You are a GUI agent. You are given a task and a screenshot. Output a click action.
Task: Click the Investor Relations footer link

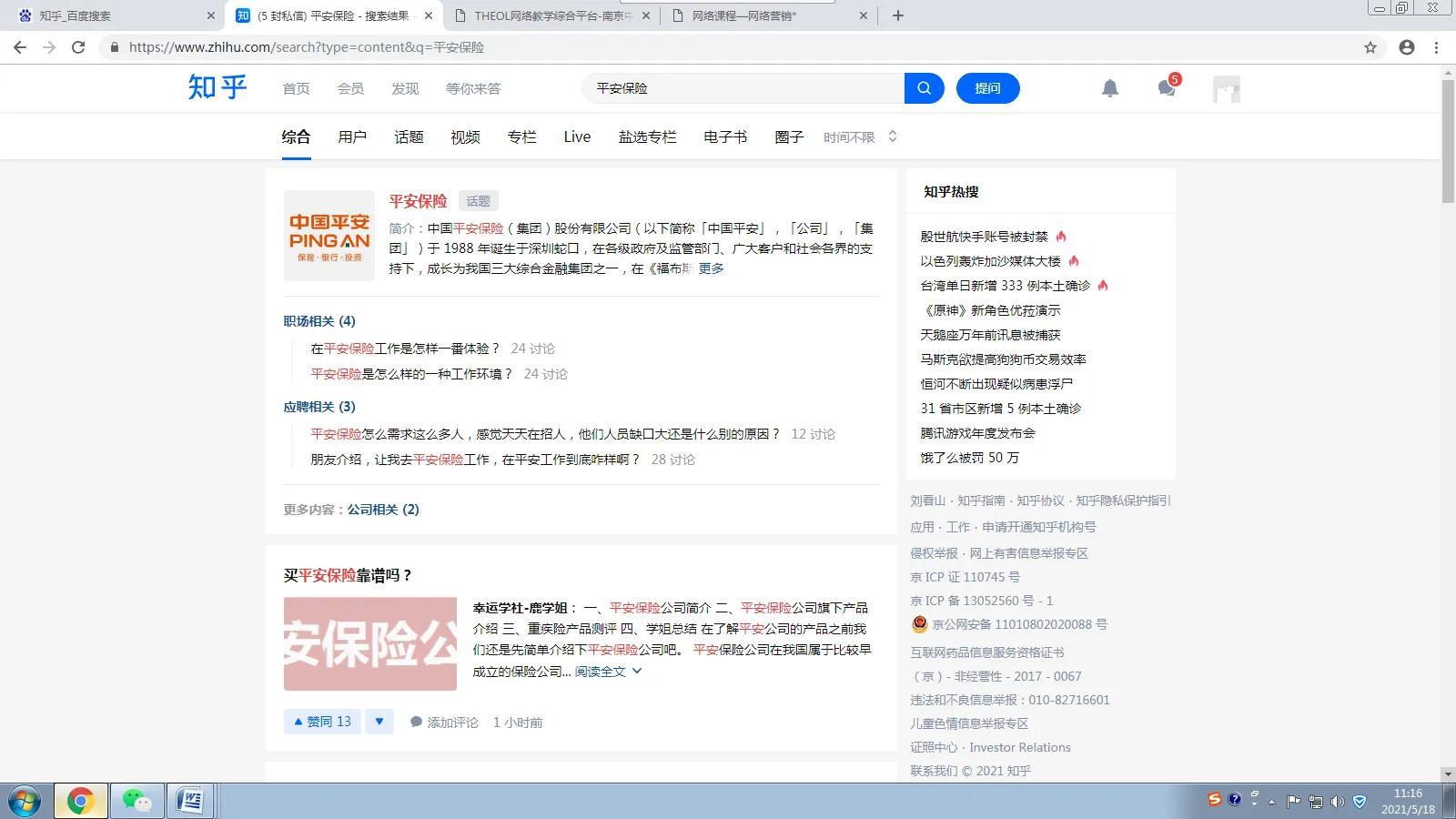1020,747
